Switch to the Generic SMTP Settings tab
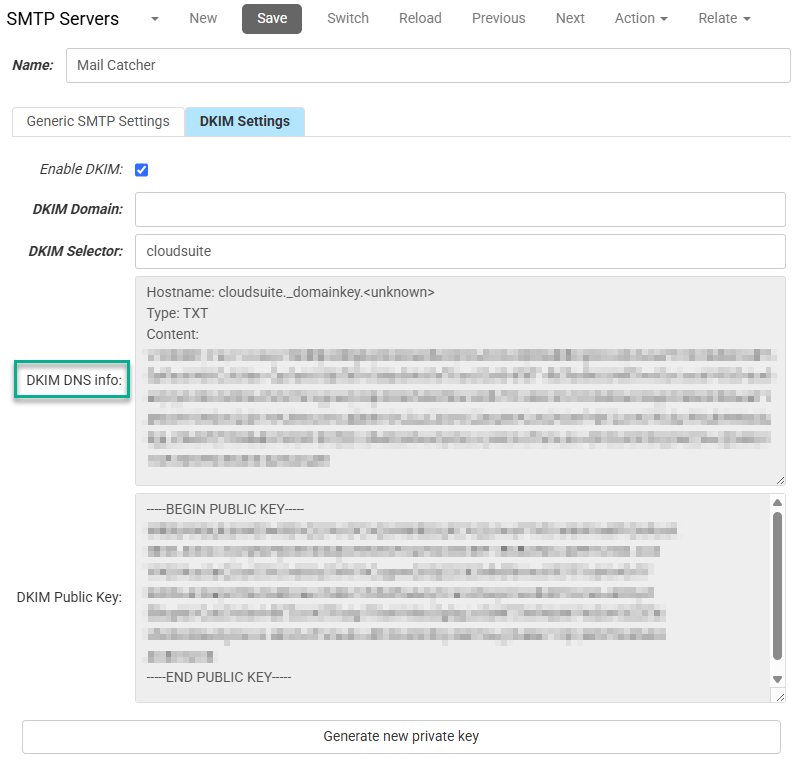This screenshot has width=794, height=759. (98, 121)
